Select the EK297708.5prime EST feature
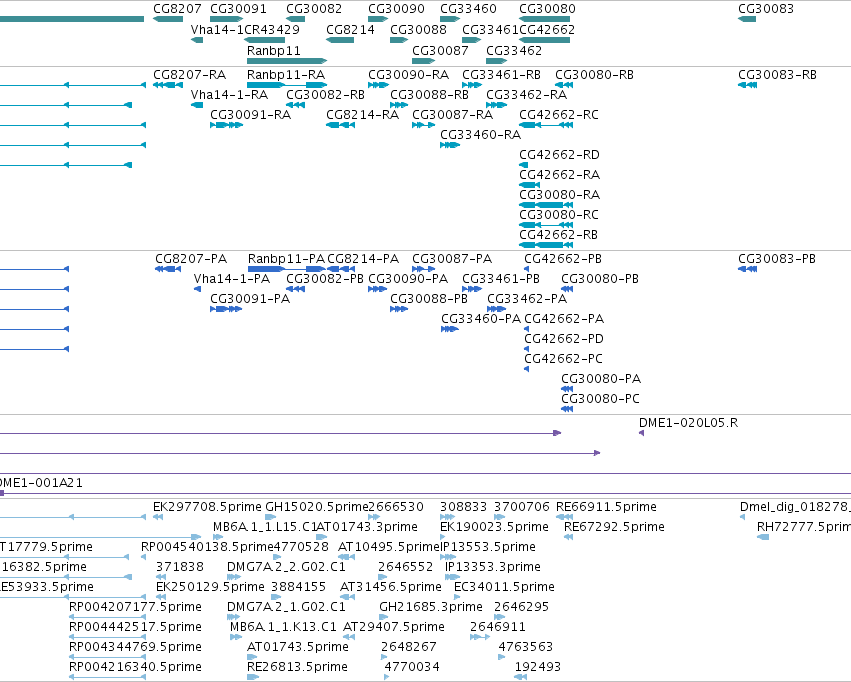Image resolution: width=851 pixels, height=682 pixels. 158,517
